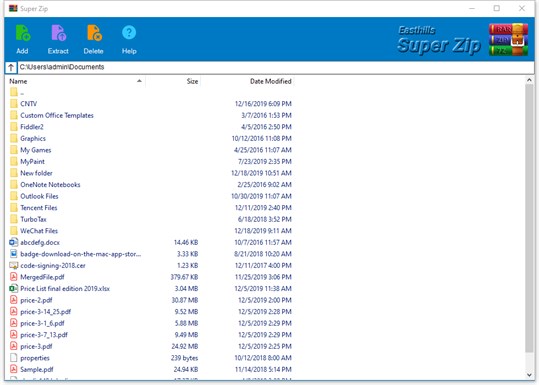Screen dimensions: 539x385
Task: Click the Sample.pdf PDF icon
Action: point(13,369)
